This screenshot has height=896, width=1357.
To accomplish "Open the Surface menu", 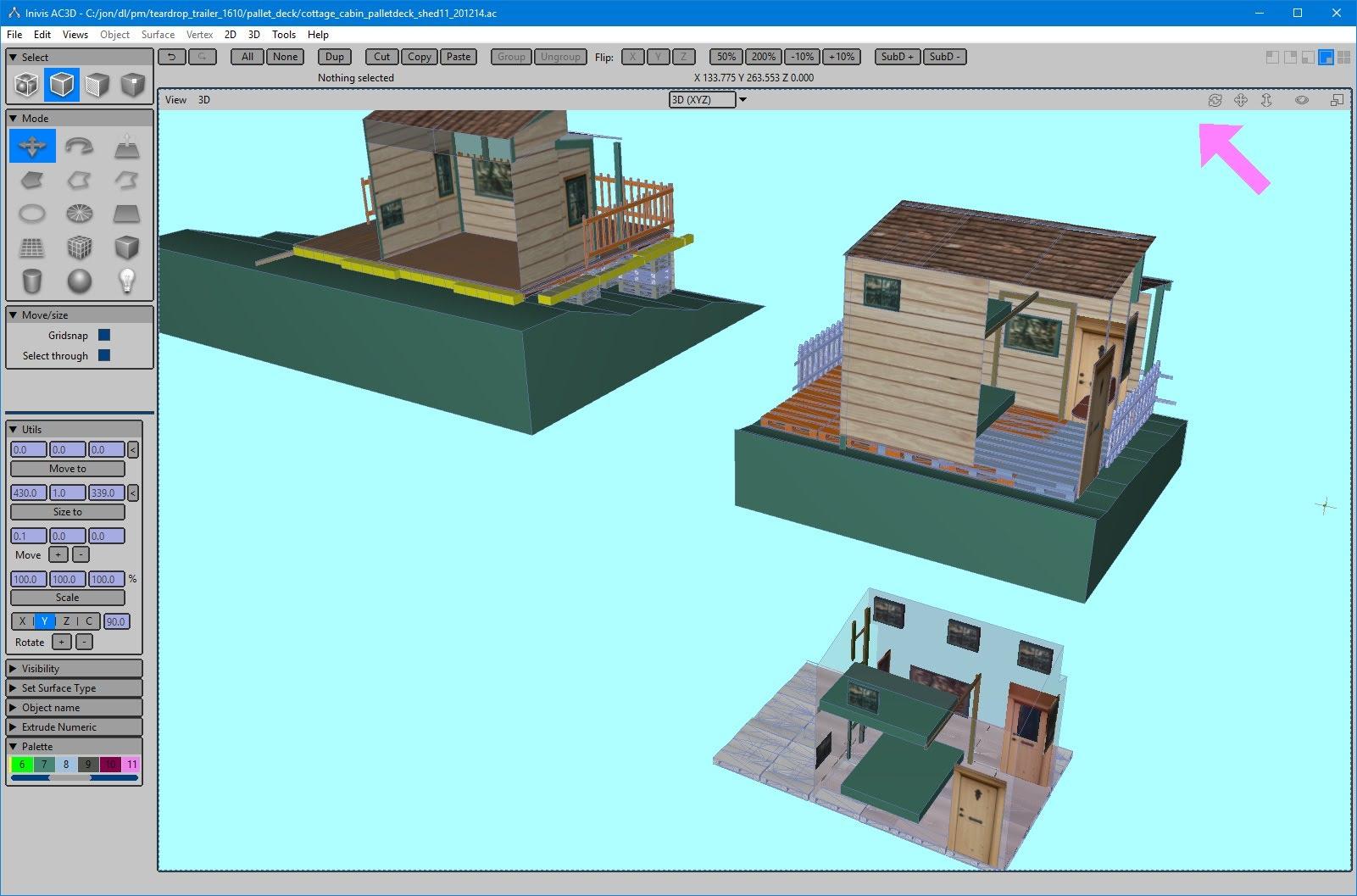I will pyautogui.click(x=157, y=35).
